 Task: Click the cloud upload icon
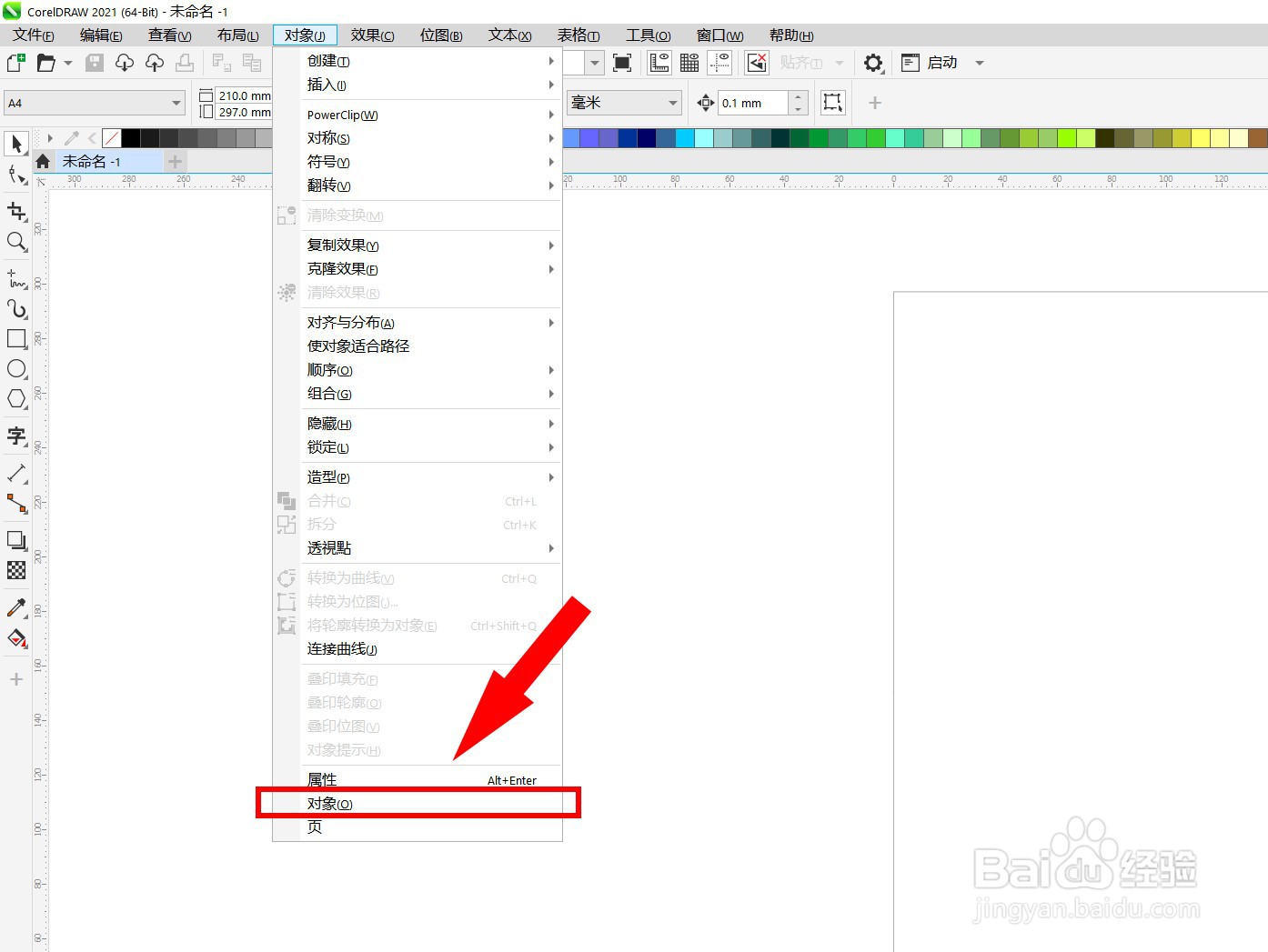(x=155, y=63)
